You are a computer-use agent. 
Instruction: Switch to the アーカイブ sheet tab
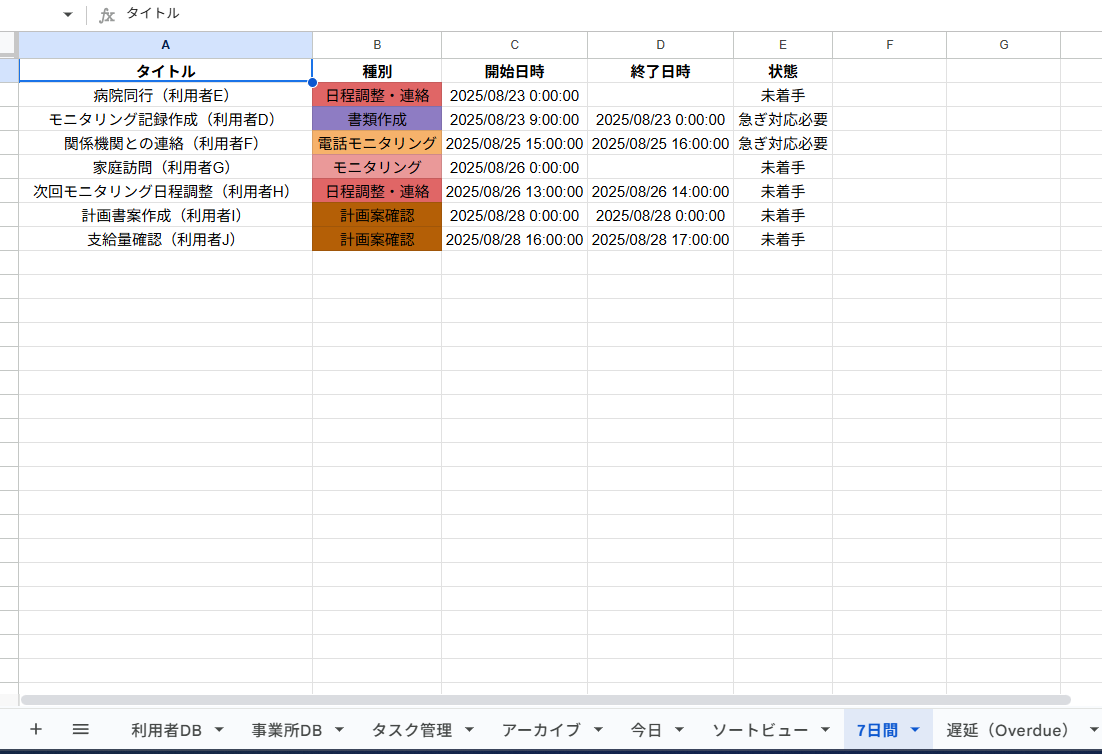[x=541, y=730]
